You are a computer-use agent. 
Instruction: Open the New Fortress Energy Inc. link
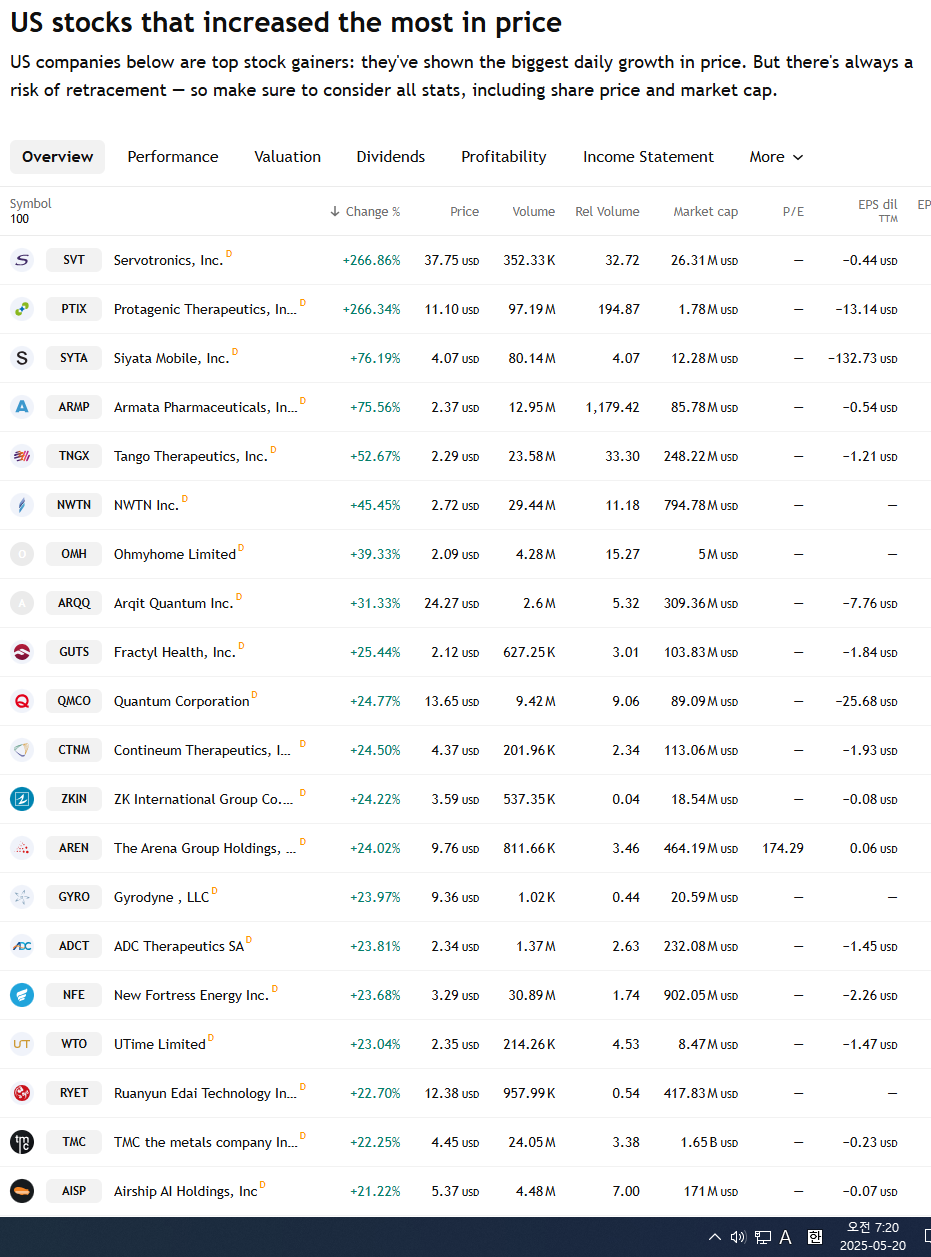pyautogui.click(x=191, y=995)
